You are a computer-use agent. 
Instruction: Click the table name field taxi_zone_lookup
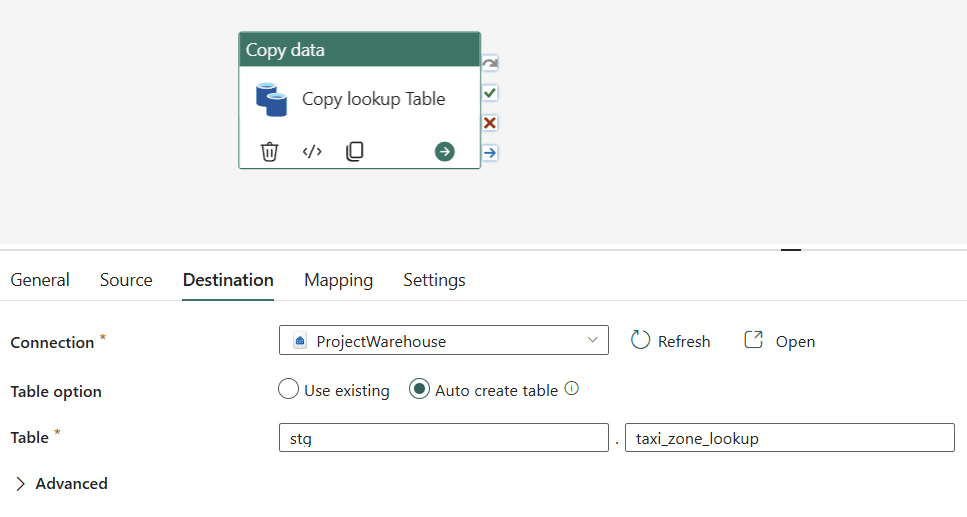pyautogui.click(x=789, y=438)
